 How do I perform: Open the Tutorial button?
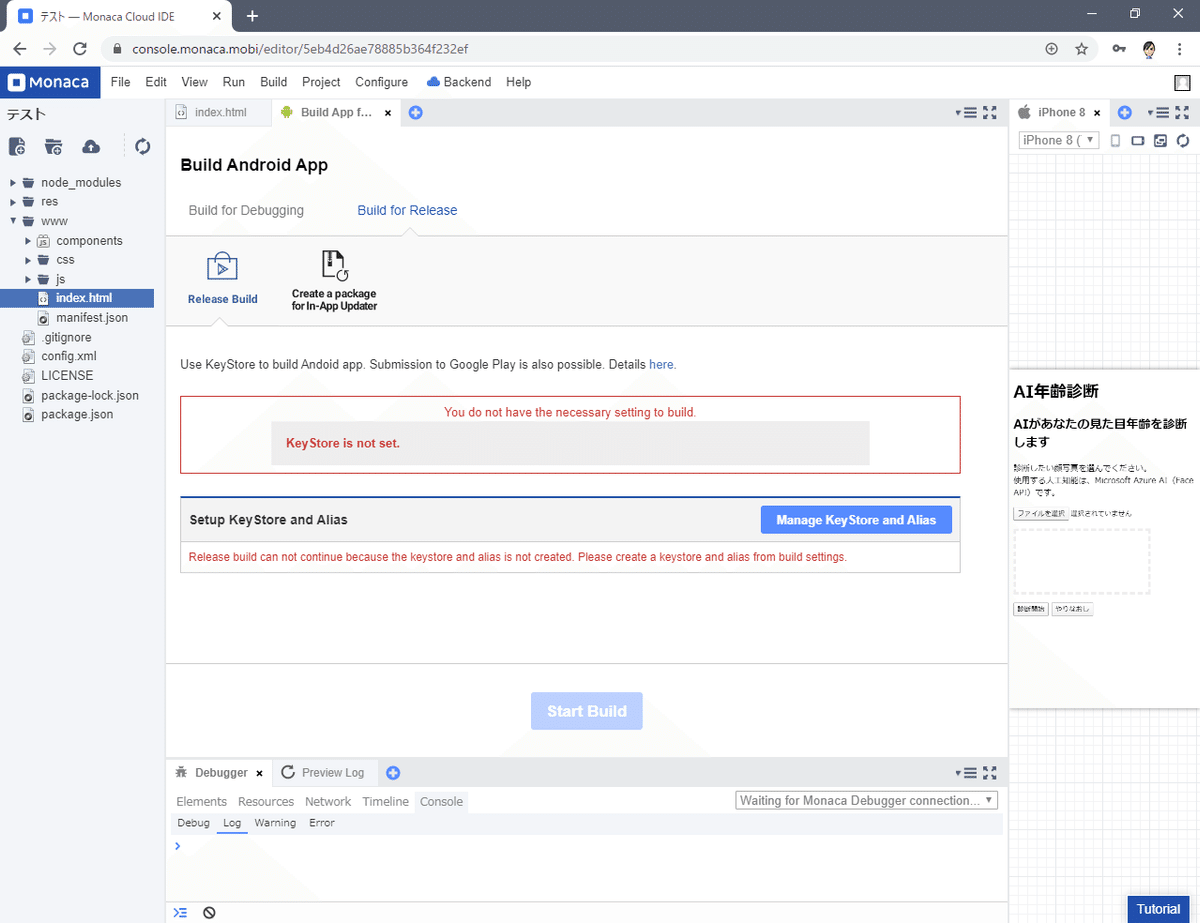pos(1158,909)
